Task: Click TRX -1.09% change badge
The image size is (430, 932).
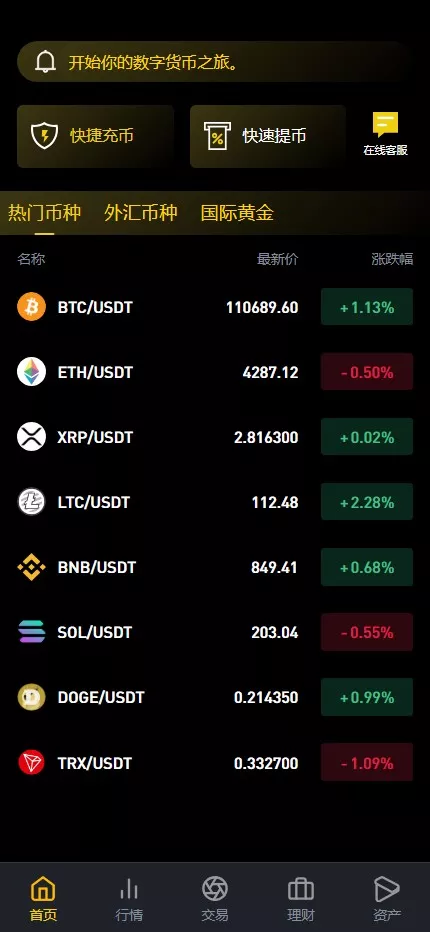Action: click(367, 762)
